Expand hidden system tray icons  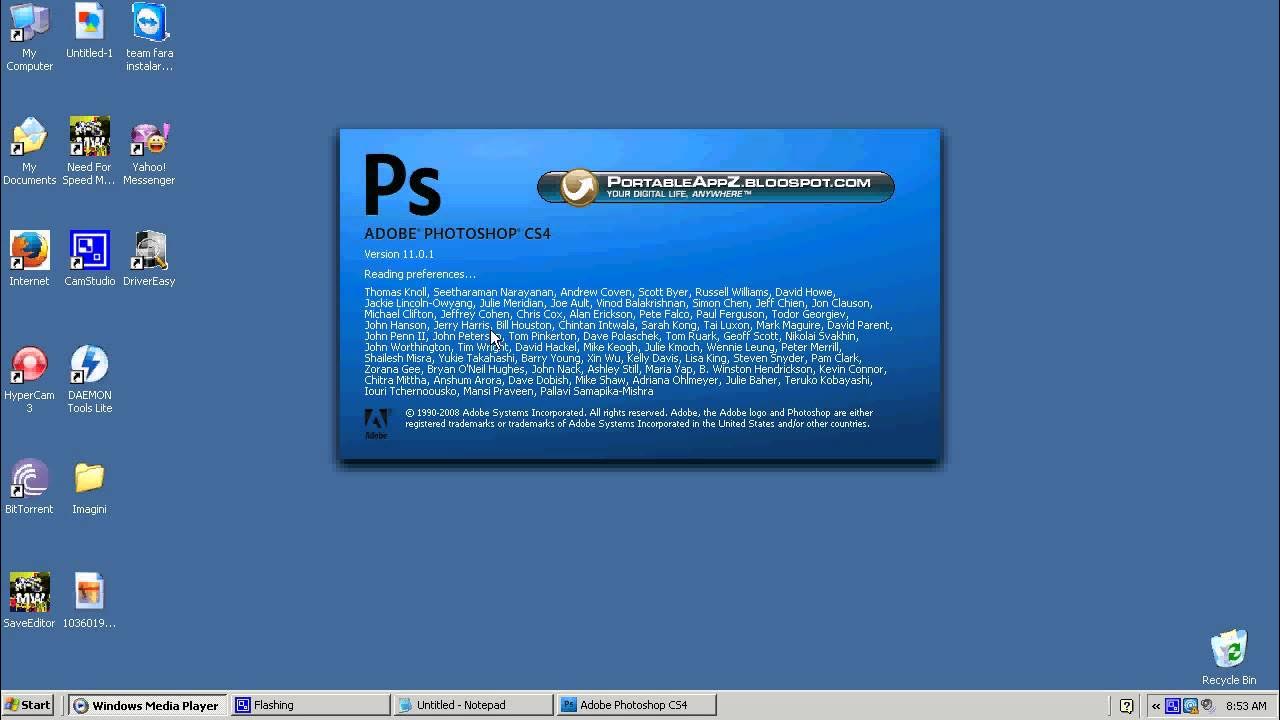1157,706
